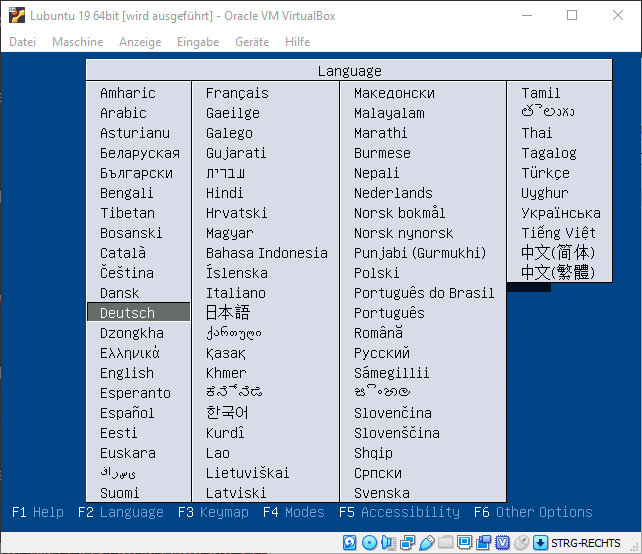Viewport: 642px width, 554px height.
Task: Open the Geräte menu
Action: pos(252,42)
